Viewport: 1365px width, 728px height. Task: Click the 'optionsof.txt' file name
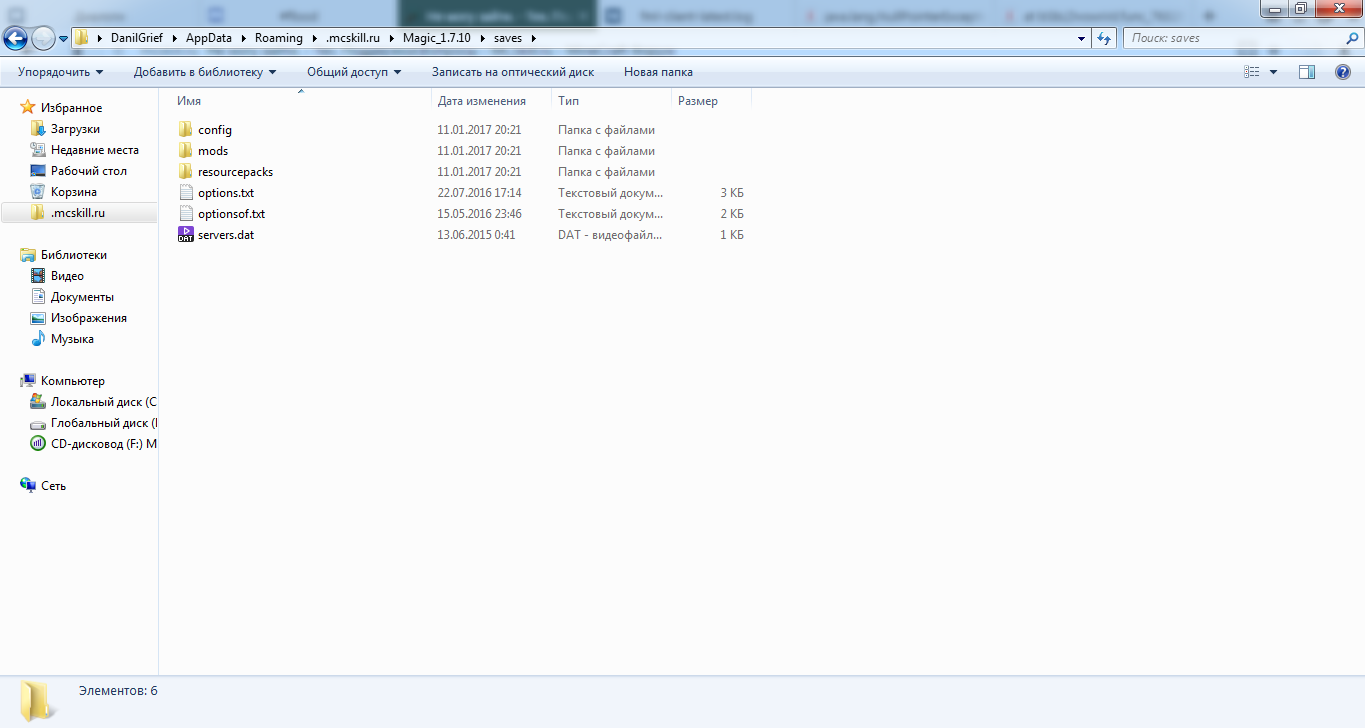(231, 214)
